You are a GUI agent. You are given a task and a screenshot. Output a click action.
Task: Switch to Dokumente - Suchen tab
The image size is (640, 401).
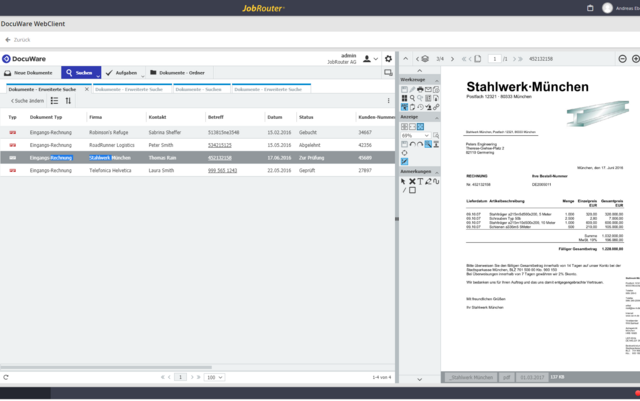202,89
